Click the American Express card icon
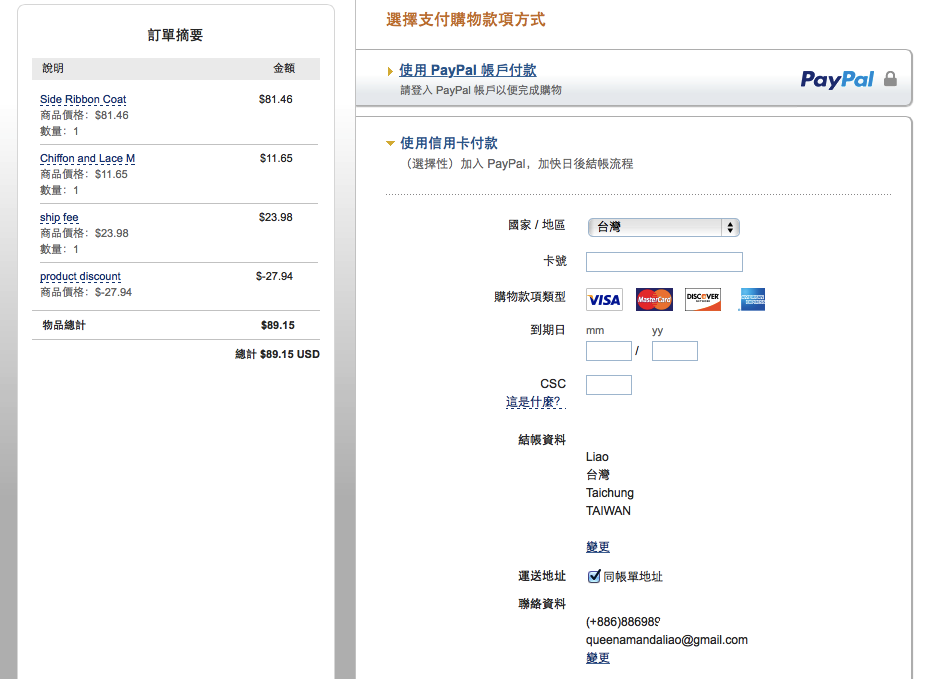Image resolution: width=934 pixels, height=679 pixels. coord(752,300)
